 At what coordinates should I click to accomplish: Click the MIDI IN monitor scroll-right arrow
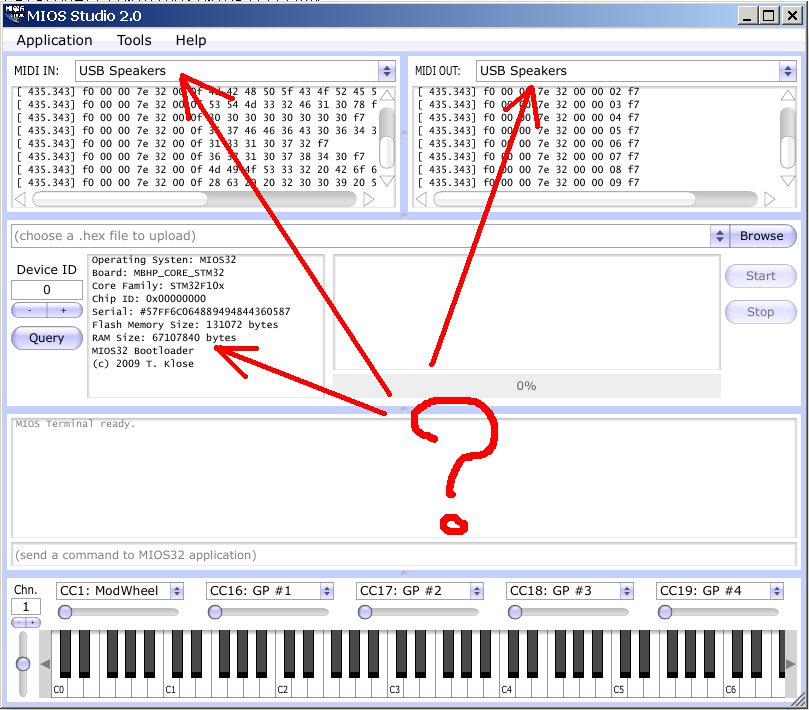pyautogui.click(x=368, y=199)
